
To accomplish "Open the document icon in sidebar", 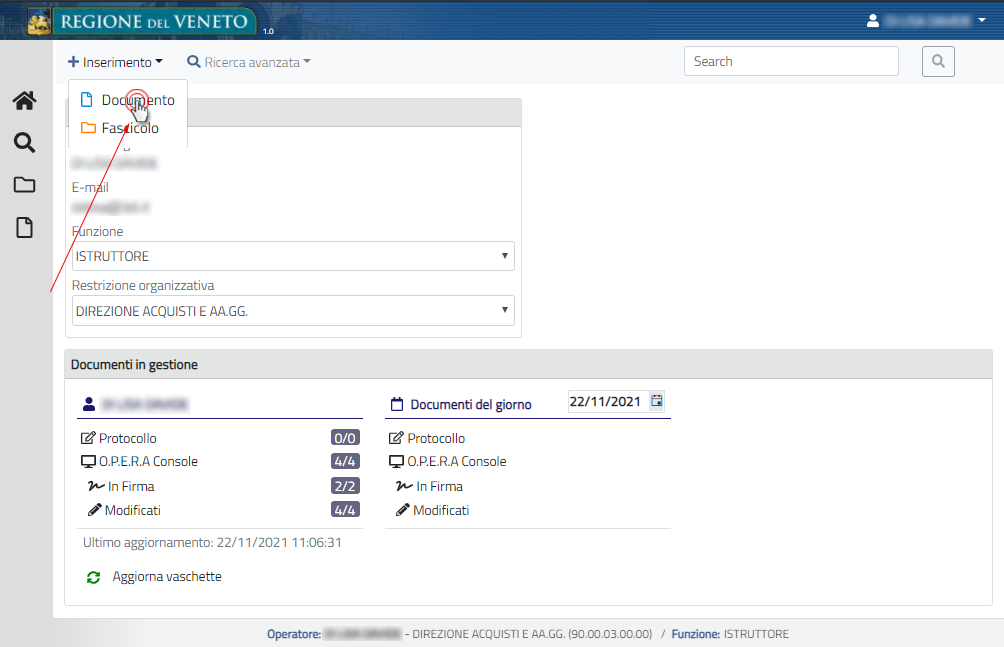I will 24,227.
